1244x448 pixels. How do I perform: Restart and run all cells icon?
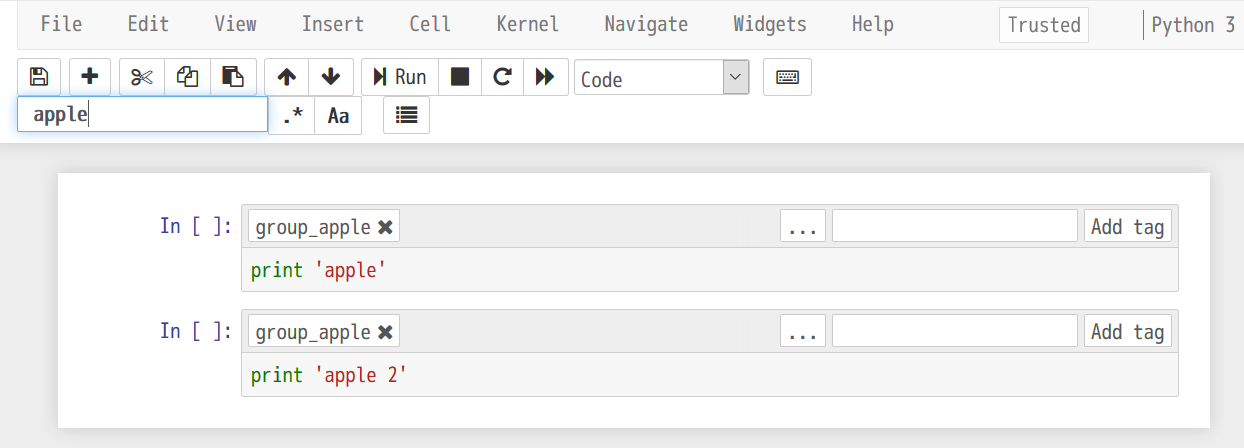(x=545, y=77)
